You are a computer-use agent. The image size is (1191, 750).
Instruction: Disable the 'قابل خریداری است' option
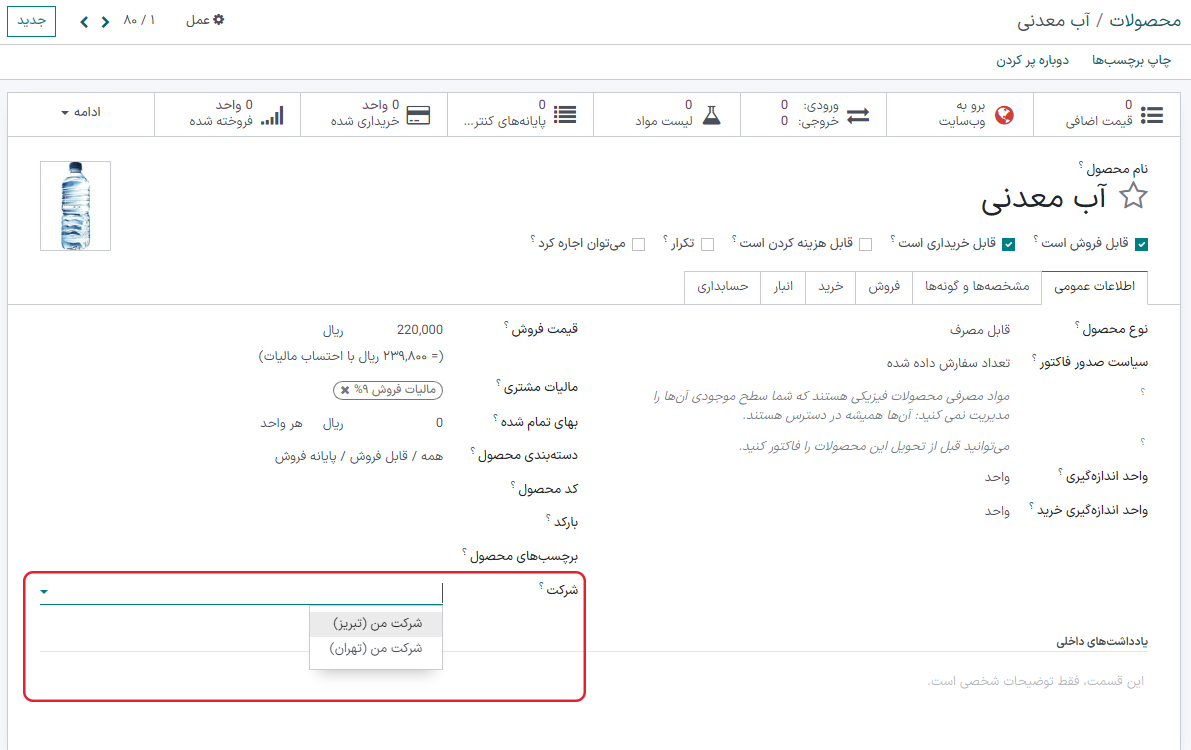coord(1010,242)
